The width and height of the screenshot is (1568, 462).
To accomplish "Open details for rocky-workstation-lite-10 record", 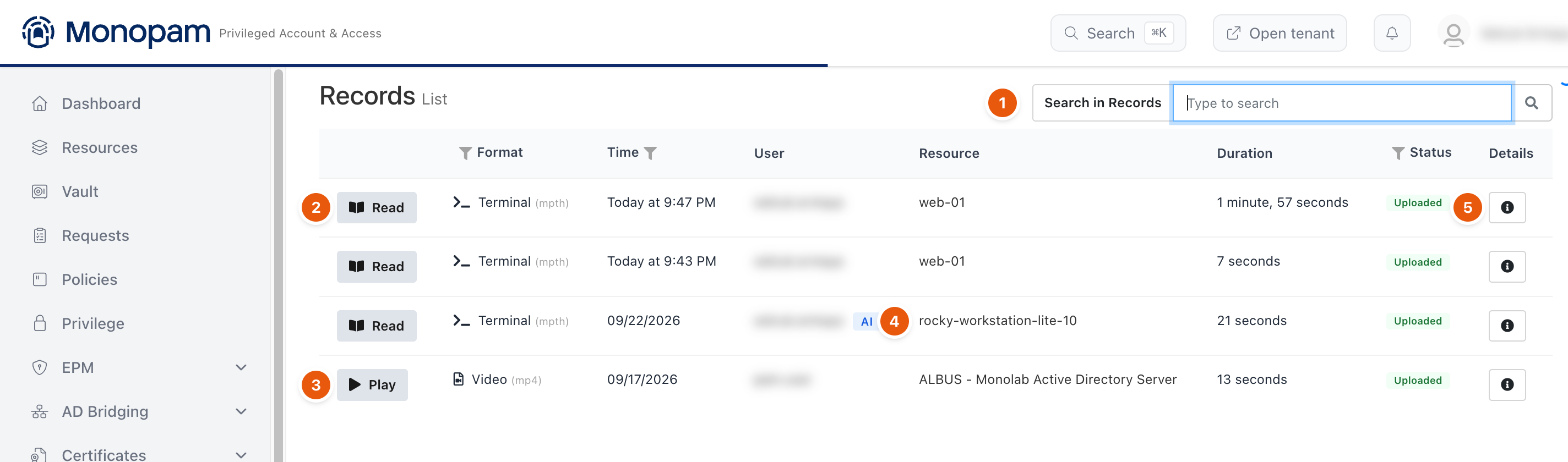I will click(1507, 326).
